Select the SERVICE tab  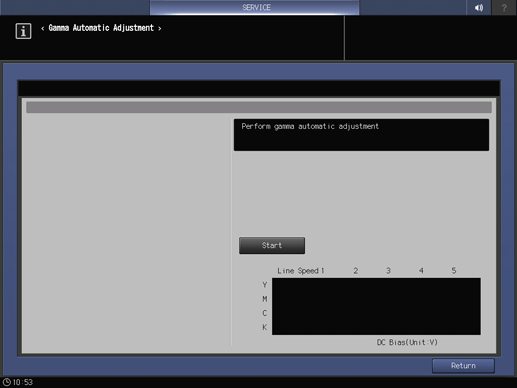click(x=255, y=7)
